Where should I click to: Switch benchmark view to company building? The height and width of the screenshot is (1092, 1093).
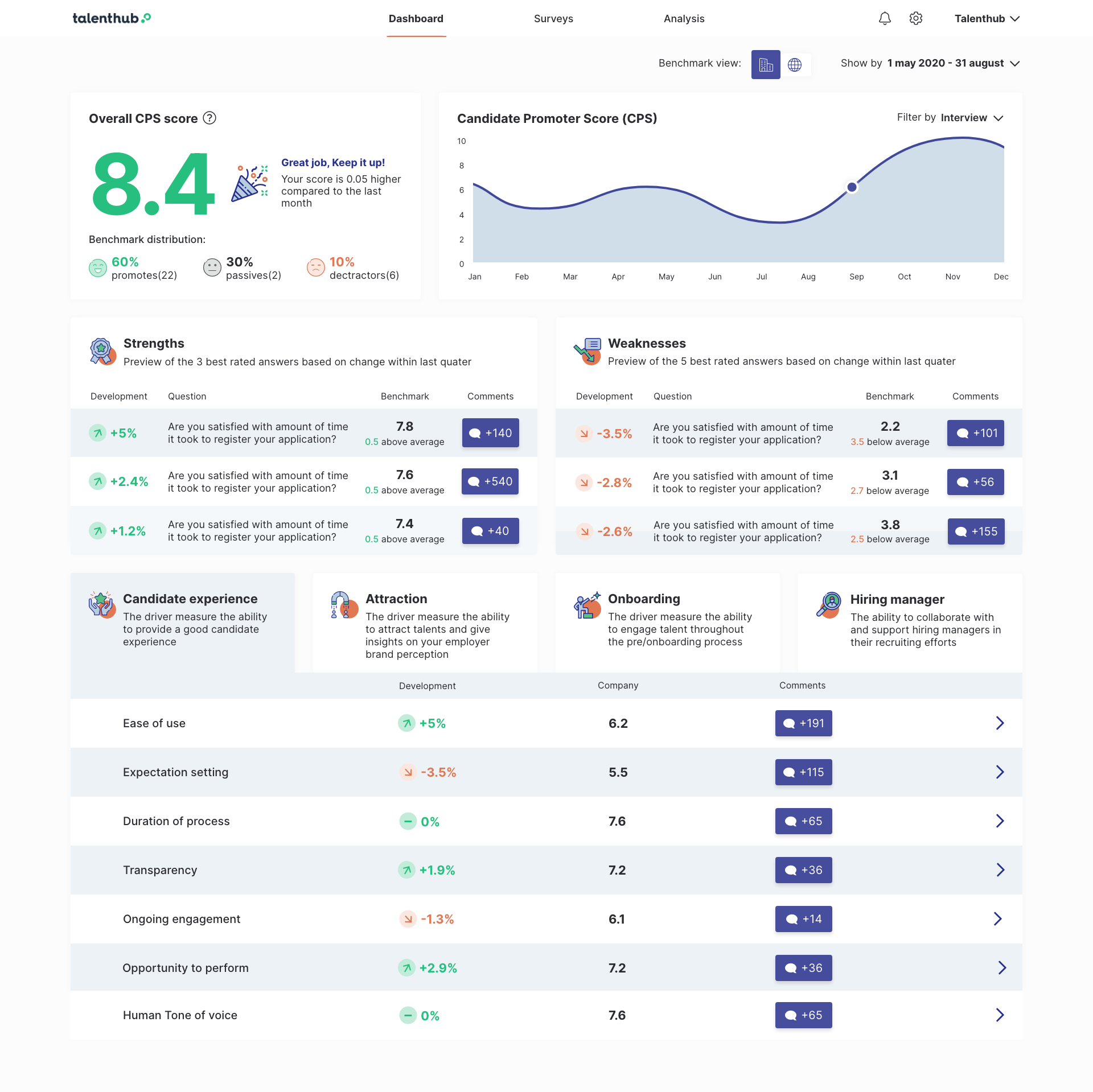click(x=766, y=64)
